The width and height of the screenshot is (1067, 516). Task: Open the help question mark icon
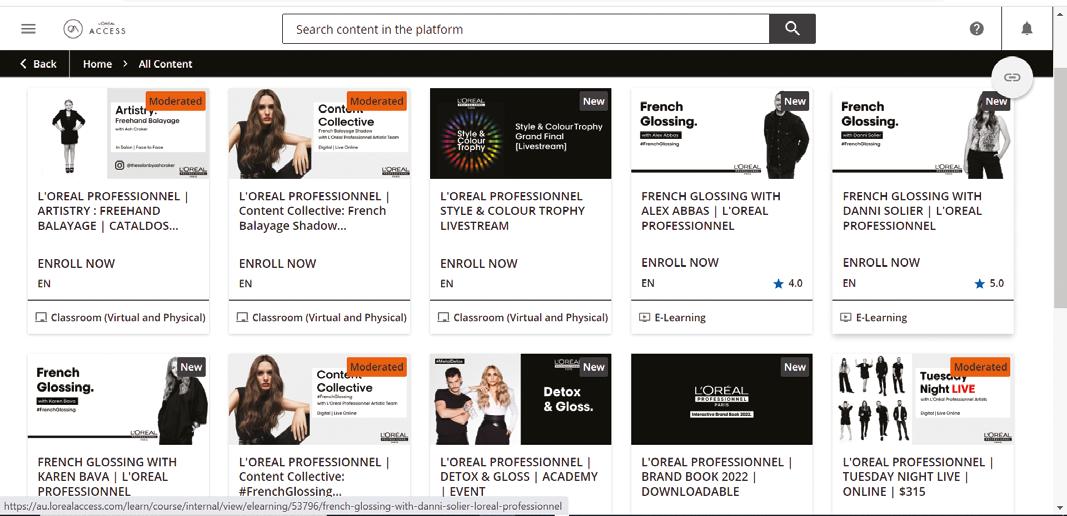[976, 29]
